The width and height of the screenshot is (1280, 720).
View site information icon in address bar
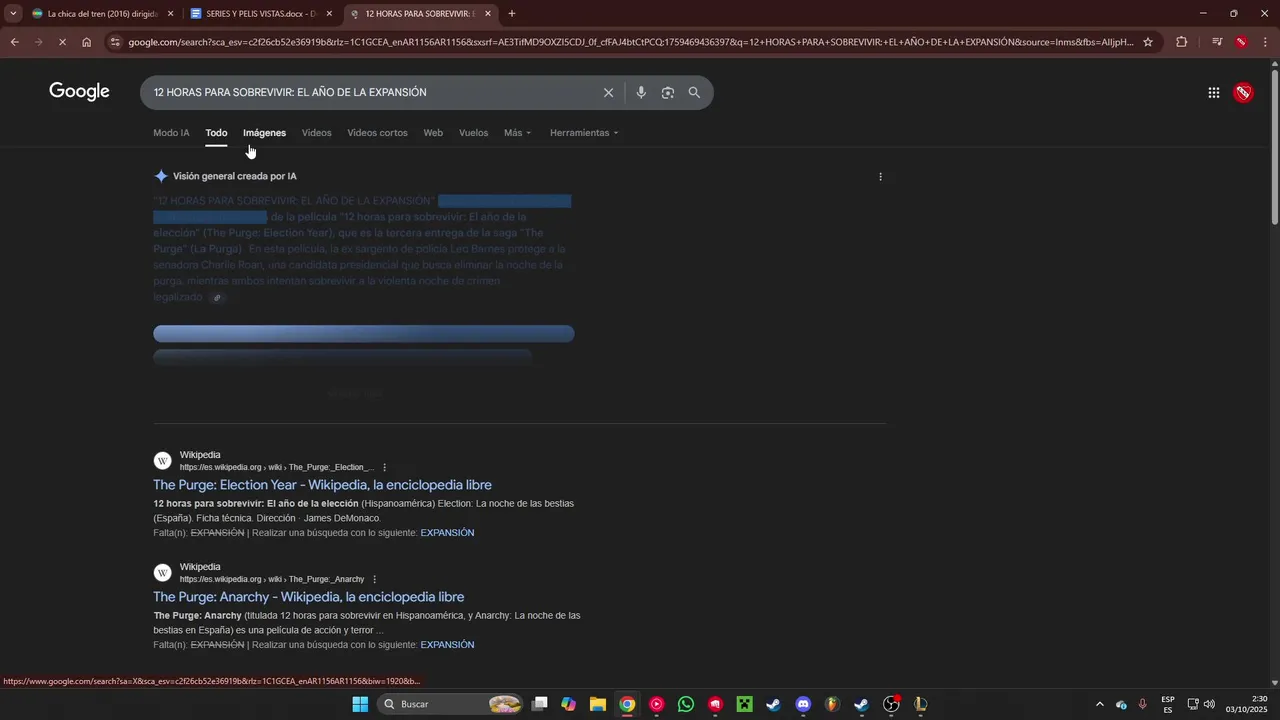[116, 42]
